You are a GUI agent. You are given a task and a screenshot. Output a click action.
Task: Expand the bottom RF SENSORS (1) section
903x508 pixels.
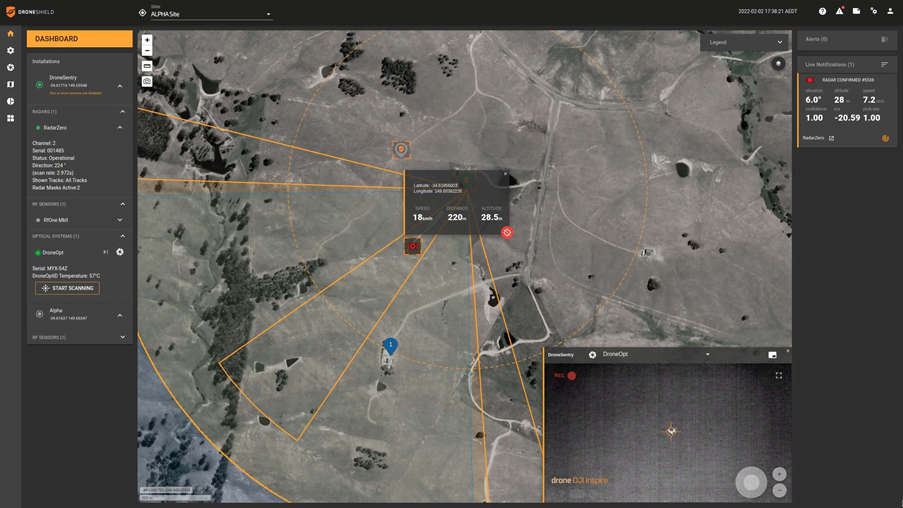(x=122, y=337)
